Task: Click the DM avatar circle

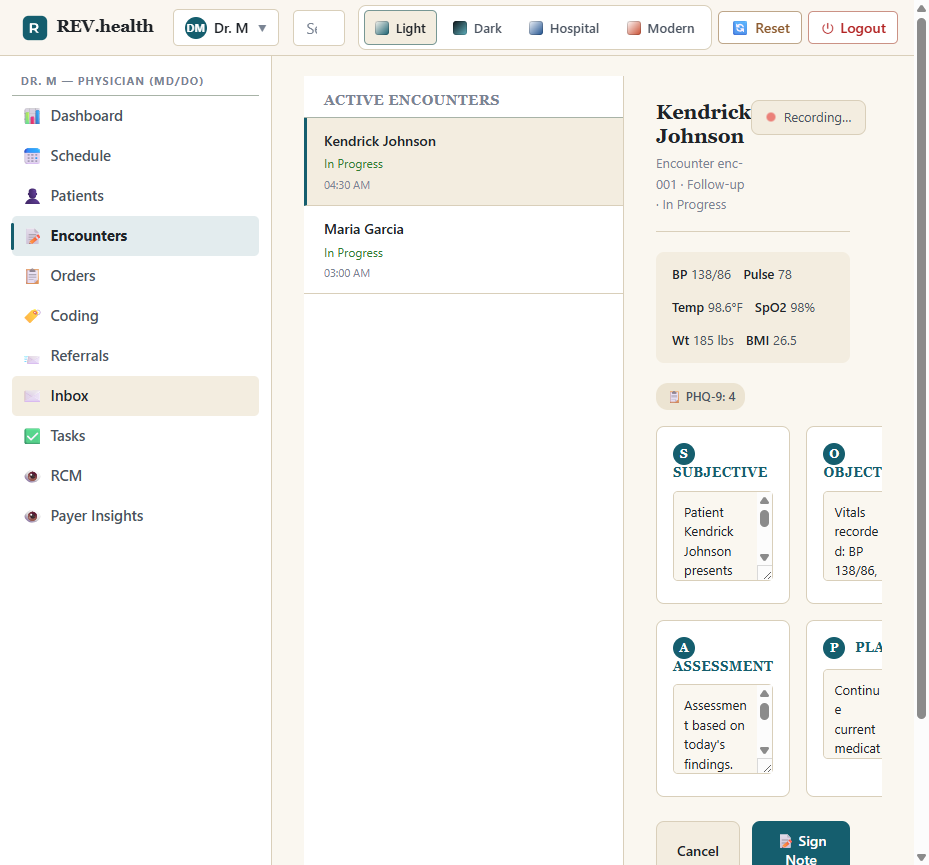Action: (x=196, y=28)
